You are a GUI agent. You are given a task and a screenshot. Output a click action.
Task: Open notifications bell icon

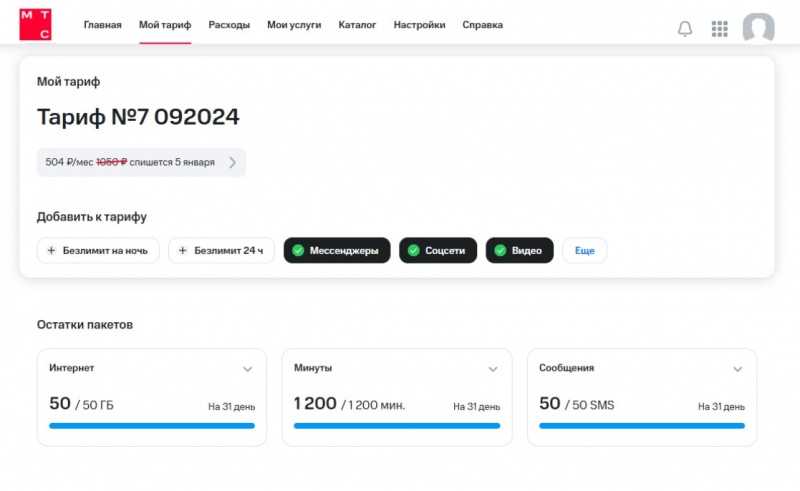pyautogui.click(x=685, y=28)
